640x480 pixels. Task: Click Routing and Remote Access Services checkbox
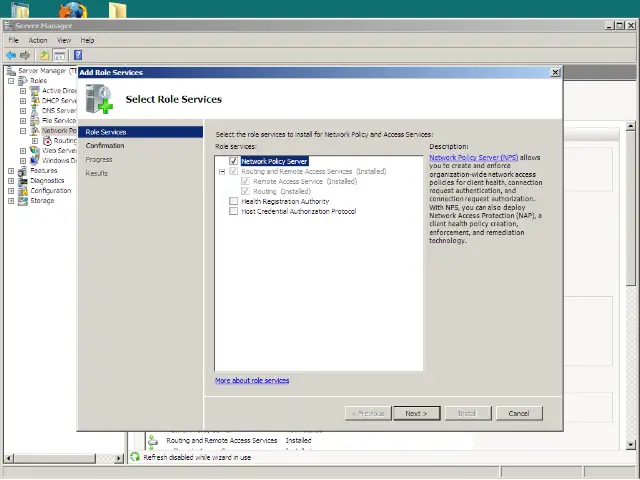tap(233, 171)
